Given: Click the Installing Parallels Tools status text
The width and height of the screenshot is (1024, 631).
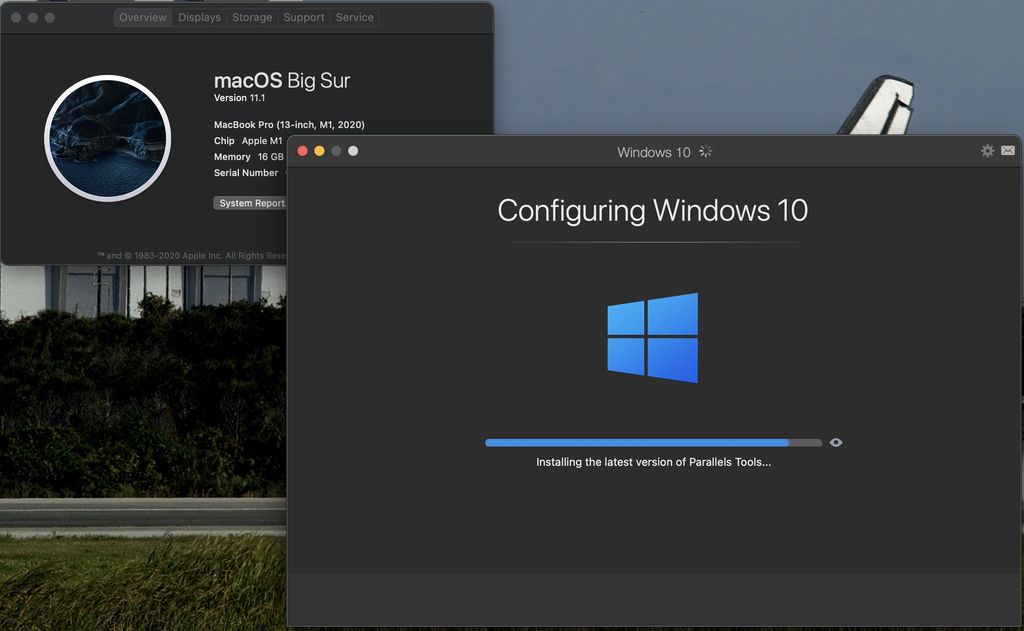Looking at the screenshot, I should click(654, 462).
